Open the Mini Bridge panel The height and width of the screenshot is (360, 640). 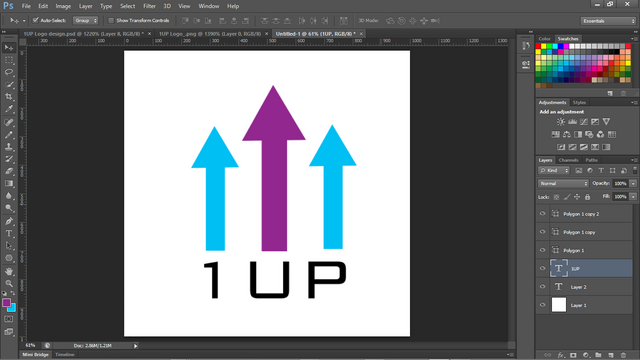tap(35, 355)
